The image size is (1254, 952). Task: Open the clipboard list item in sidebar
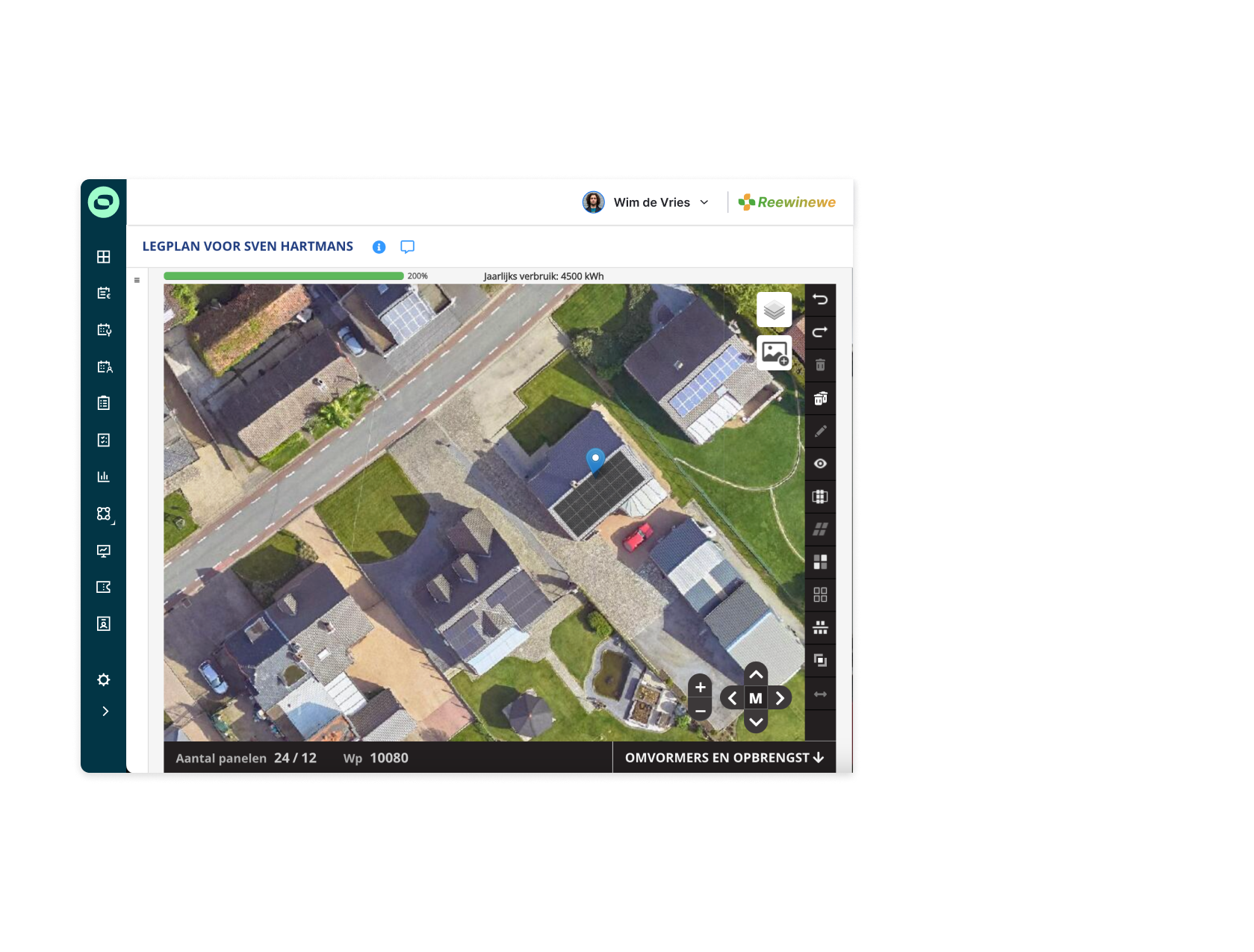click(x=104, y=403)
